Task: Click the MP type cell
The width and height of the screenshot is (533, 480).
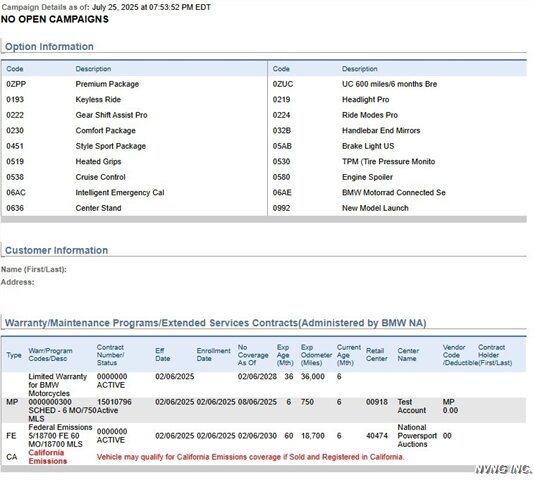Action: click(x=12, y=402)
